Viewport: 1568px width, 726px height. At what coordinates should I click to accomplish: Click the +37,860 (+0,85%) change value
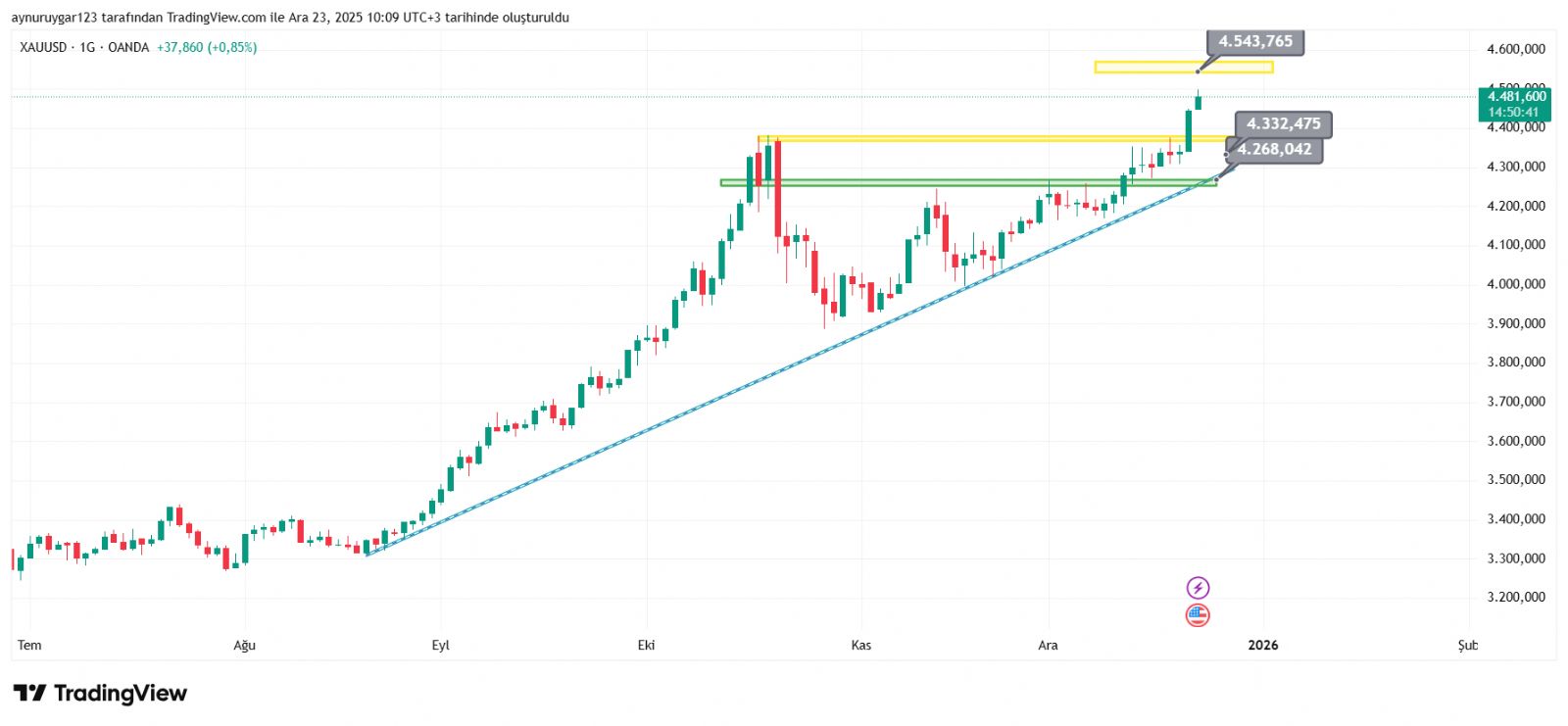(207, 47)
